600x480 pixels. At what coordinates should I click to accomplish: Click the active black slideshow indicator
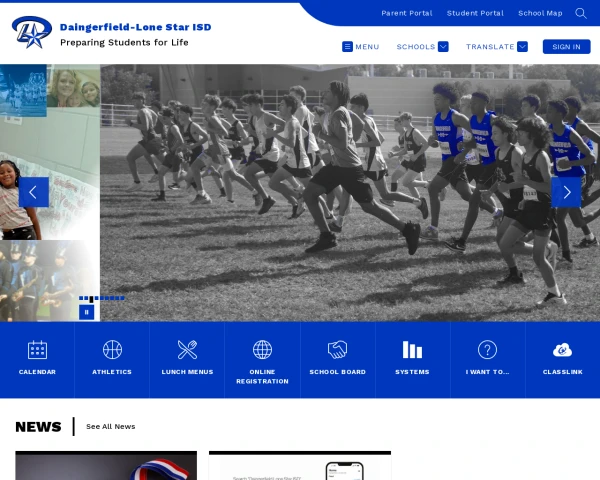[x=91, y=299]
